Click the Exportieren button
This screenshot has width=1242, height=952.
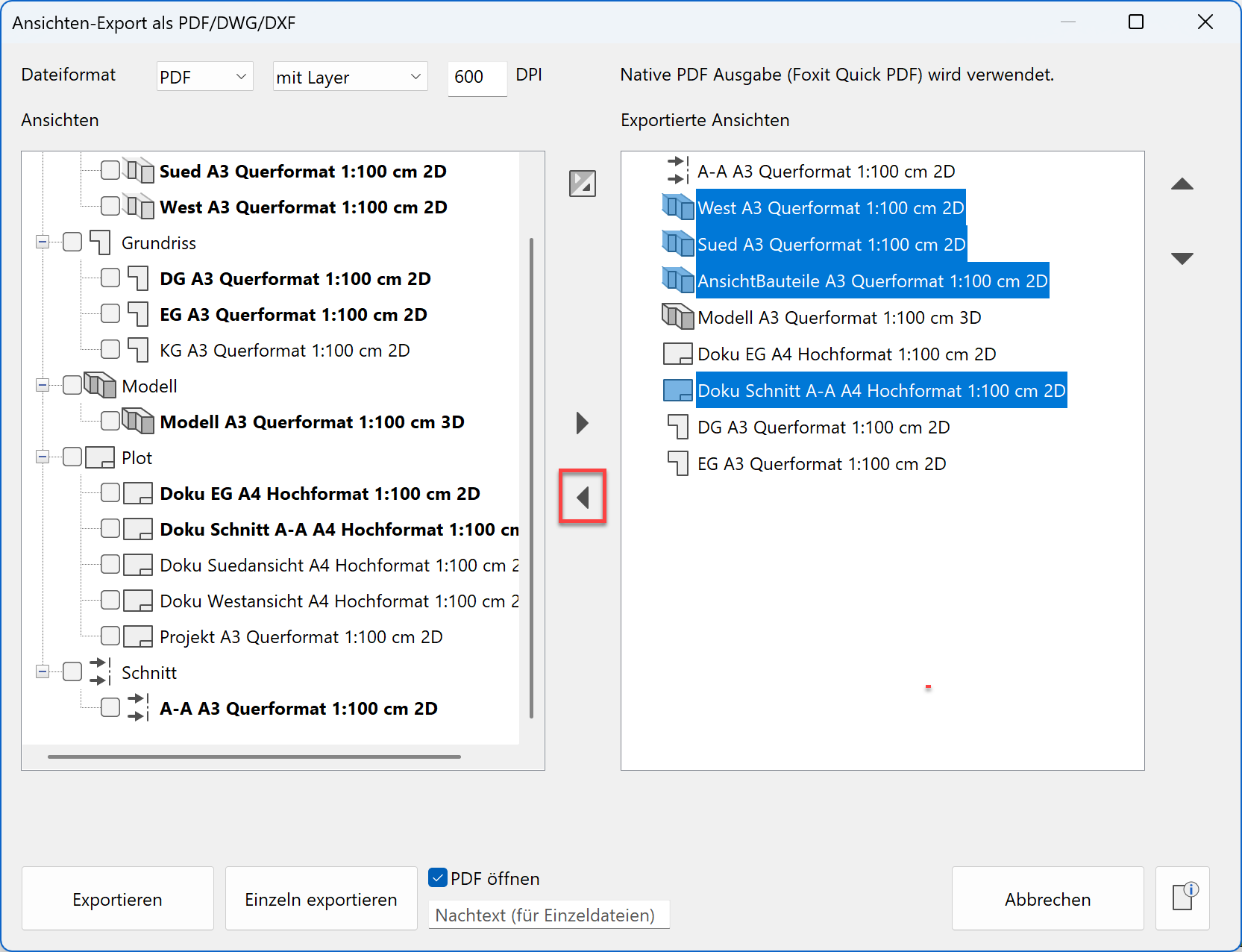coord(117,898)
